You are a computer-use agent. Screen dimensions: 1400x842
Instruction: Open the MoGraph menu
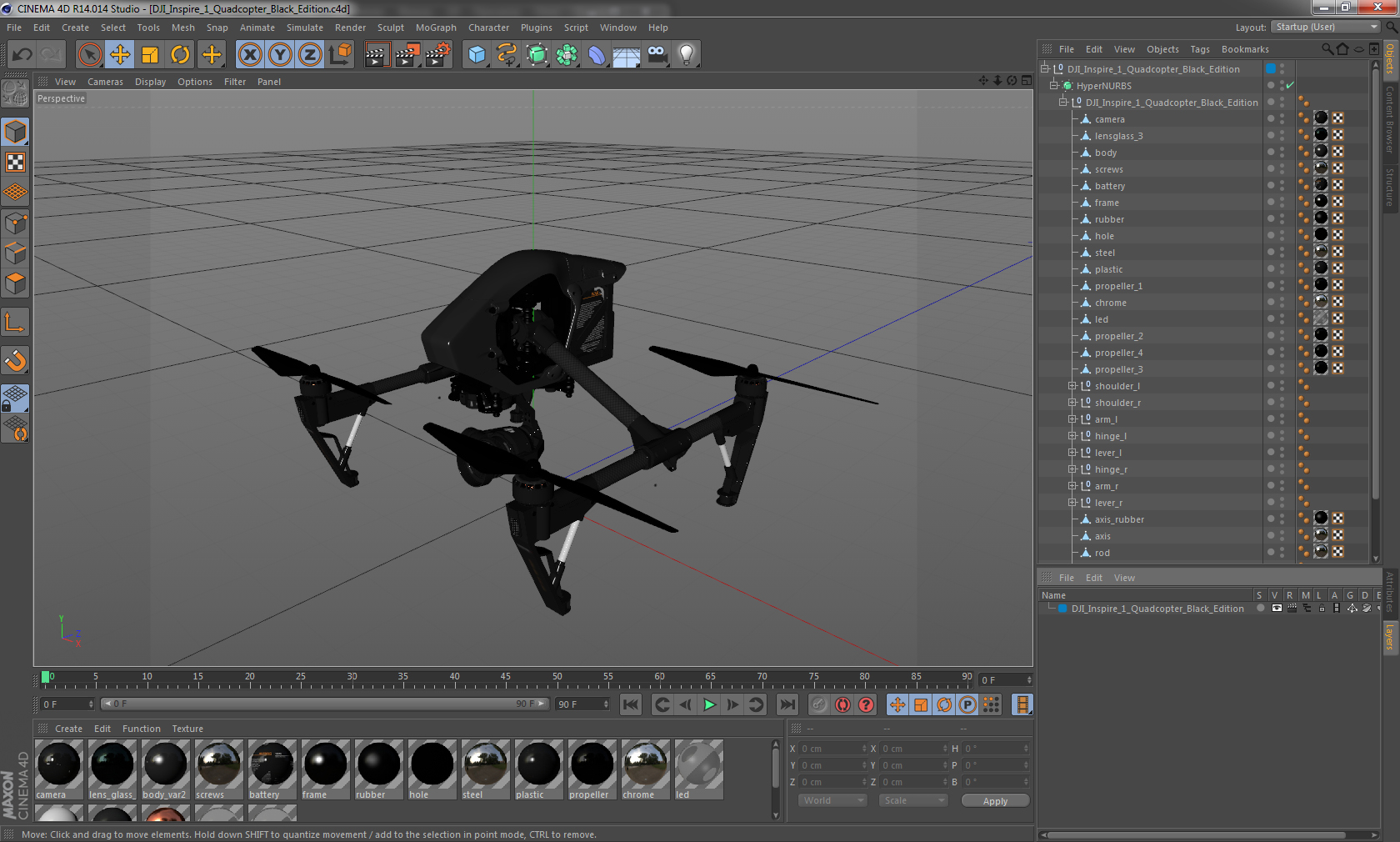coord(436,28)
